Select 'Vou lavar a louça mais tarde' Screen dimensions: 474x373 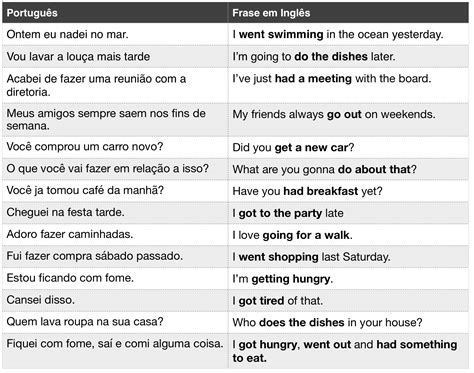tap(78, 57)
